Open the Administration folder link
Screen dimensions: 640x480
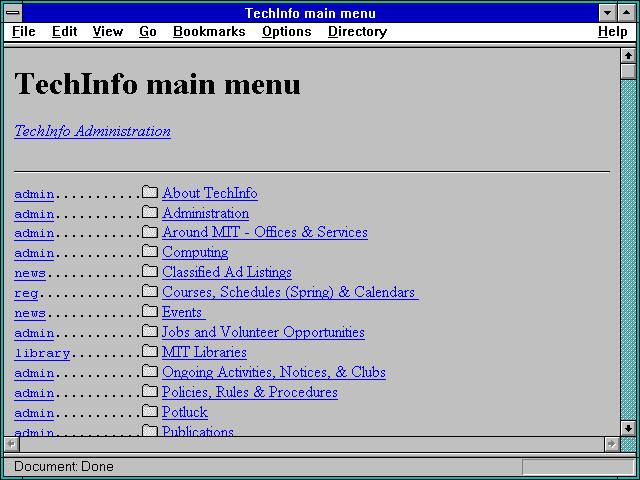tap(205, 213)
